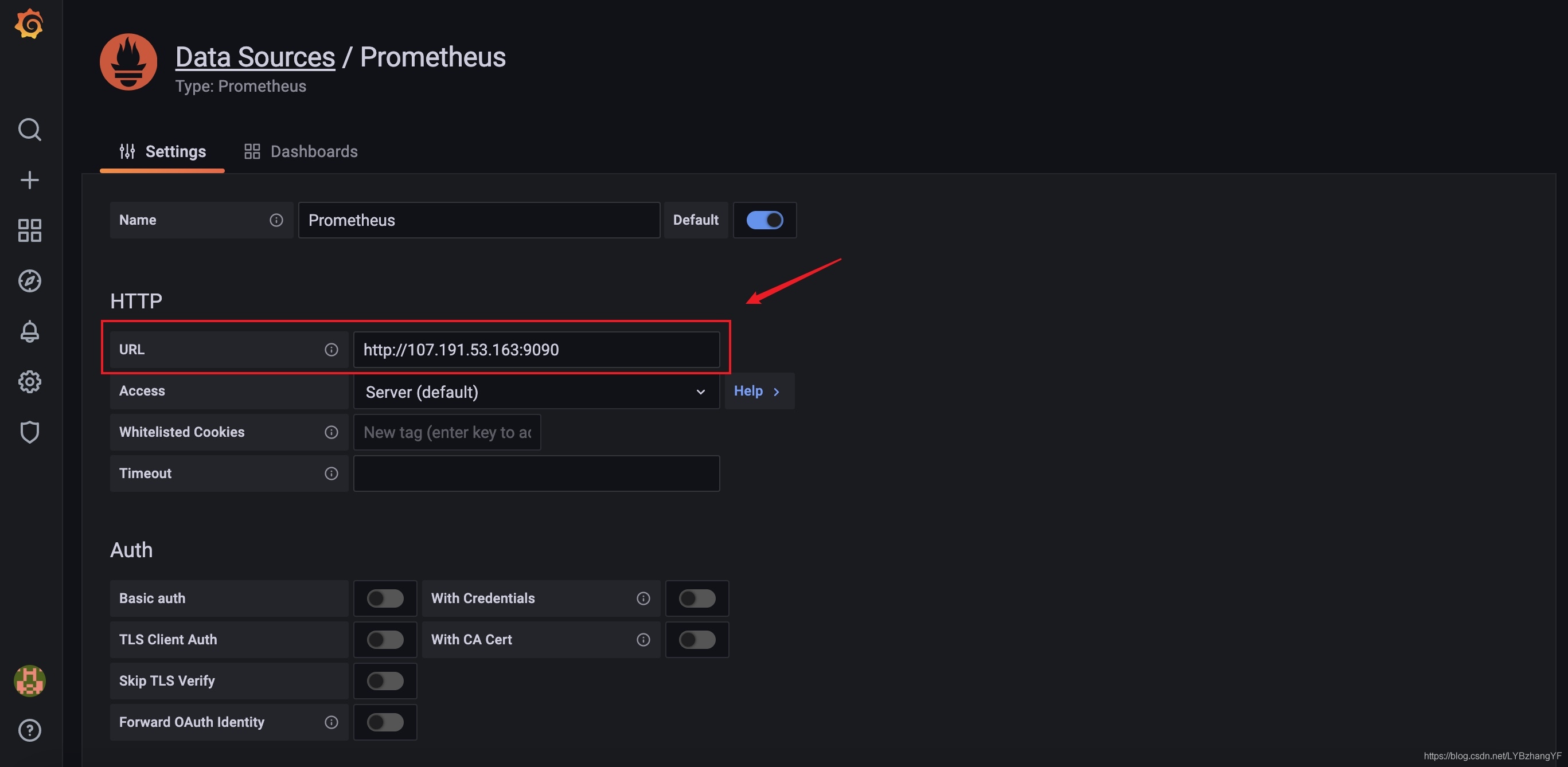1568x767 pixels.
Task: Click the HTTP section heading
Action: [x=136, y=301]
